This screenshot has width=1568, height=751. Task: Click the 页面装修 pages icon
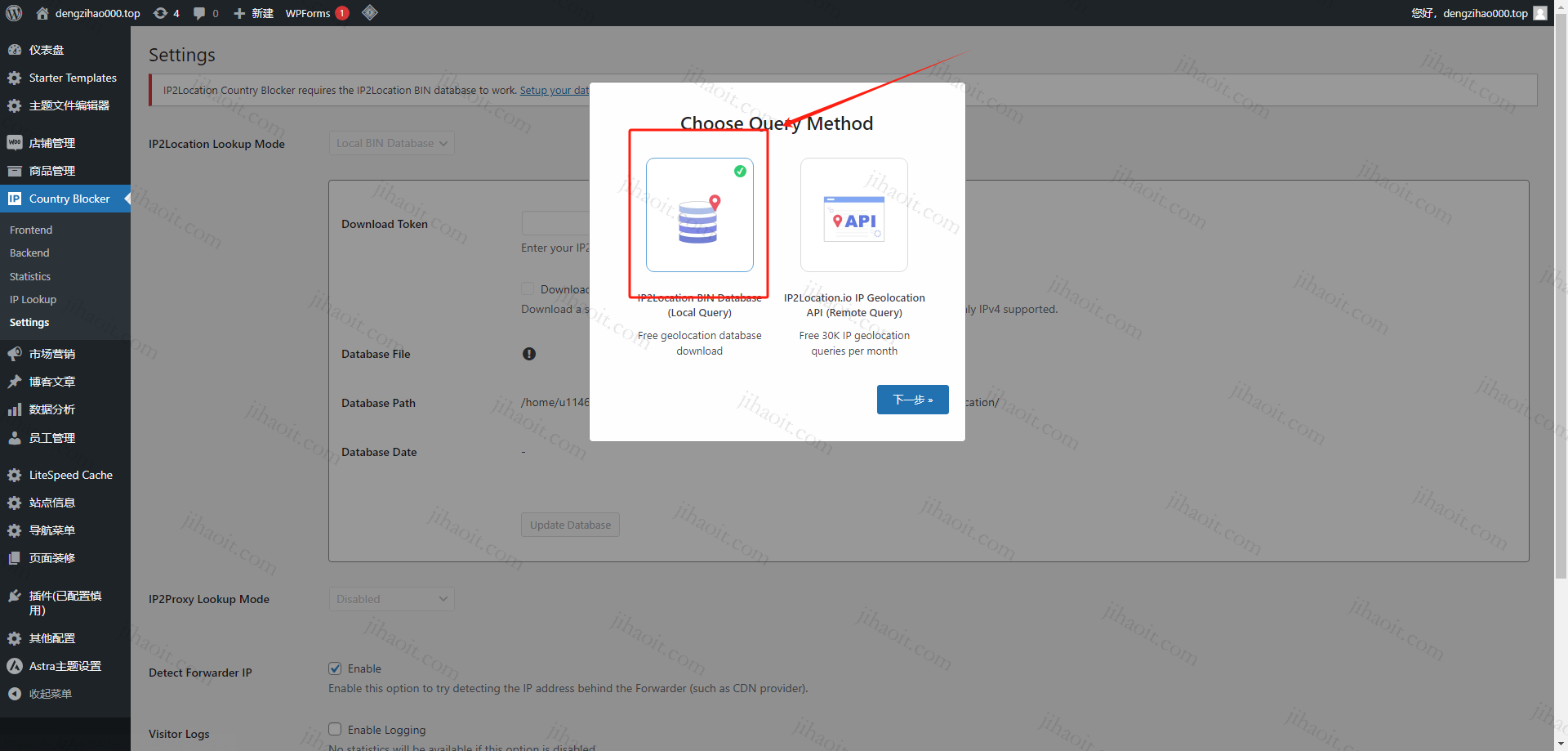[15, 558]
